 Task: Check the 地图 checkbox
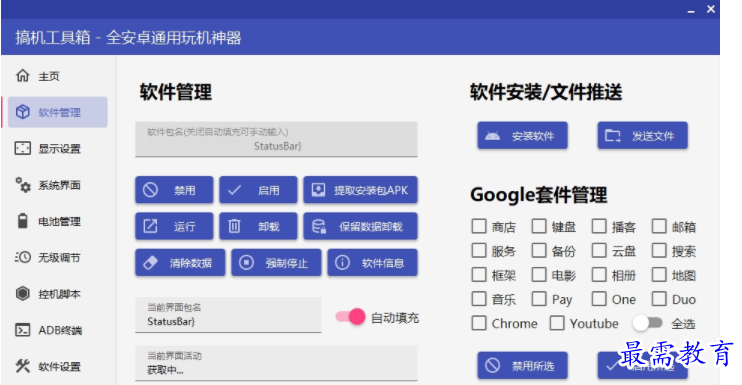[659, 275]
